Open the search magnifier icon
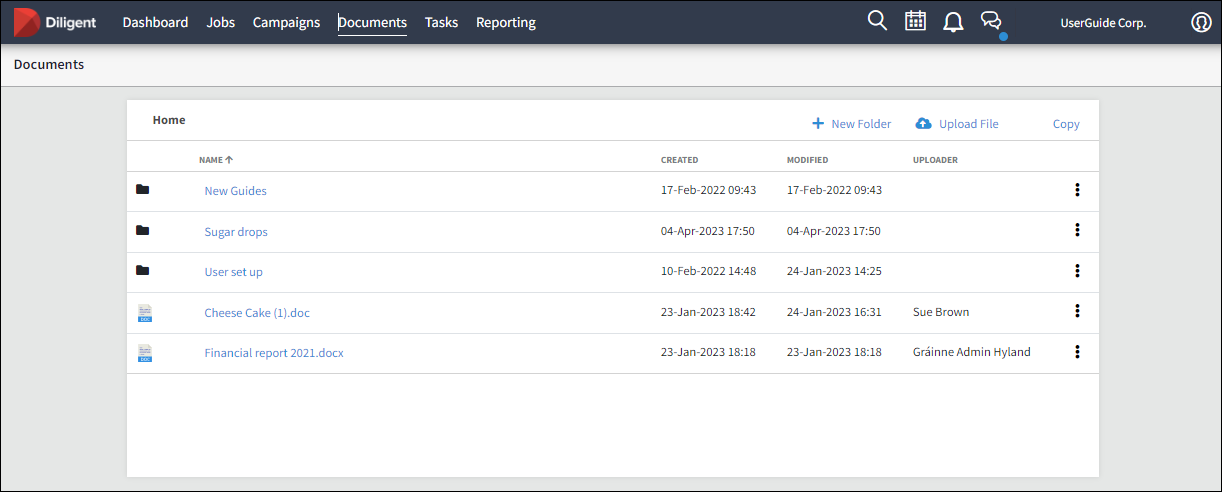 tap(877, 21)
